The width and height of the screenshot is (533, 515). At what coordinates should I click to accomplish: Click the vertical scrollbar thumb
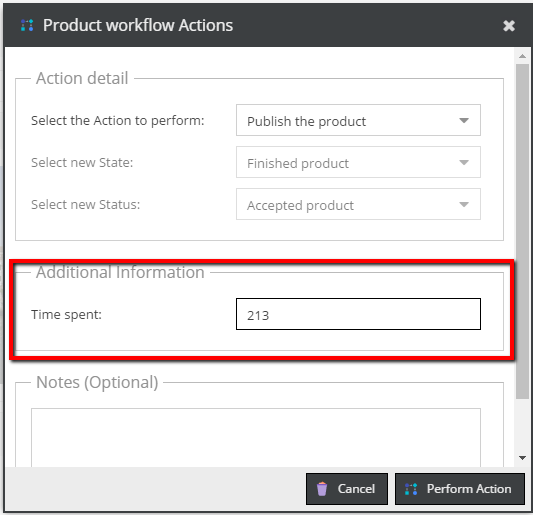tap(522, 231)
